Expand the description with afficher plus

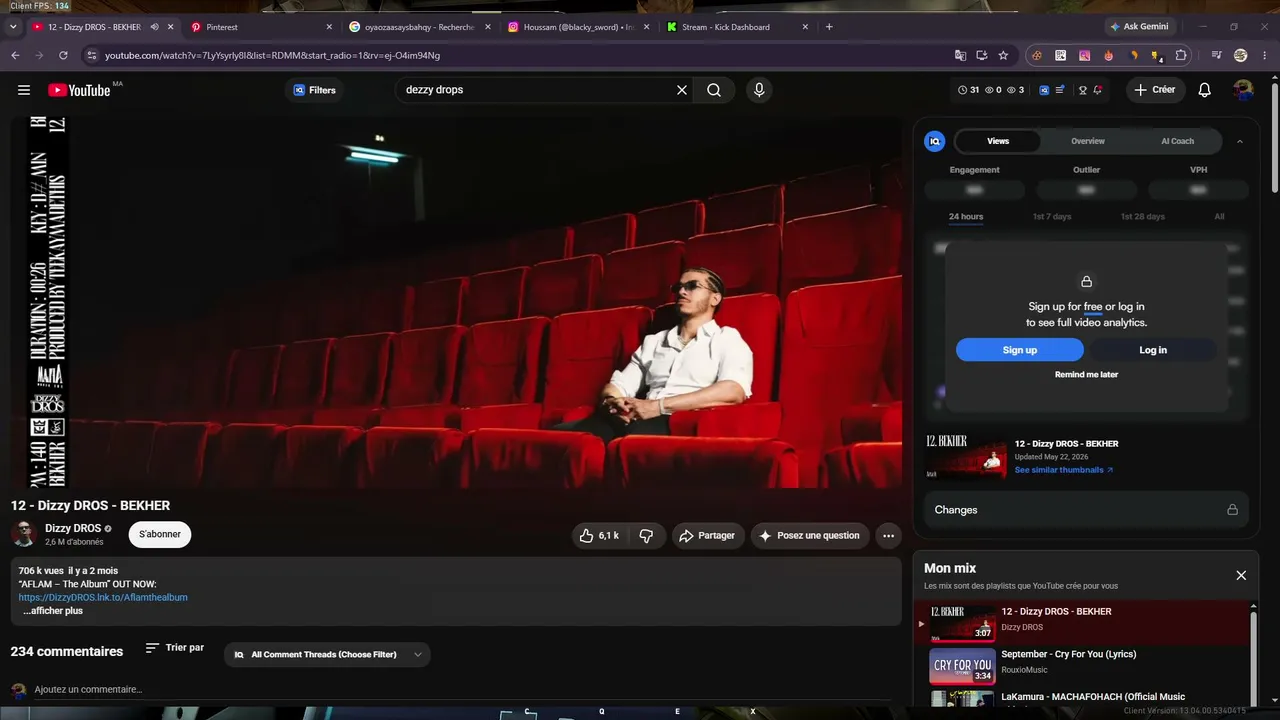pos(53,611)
